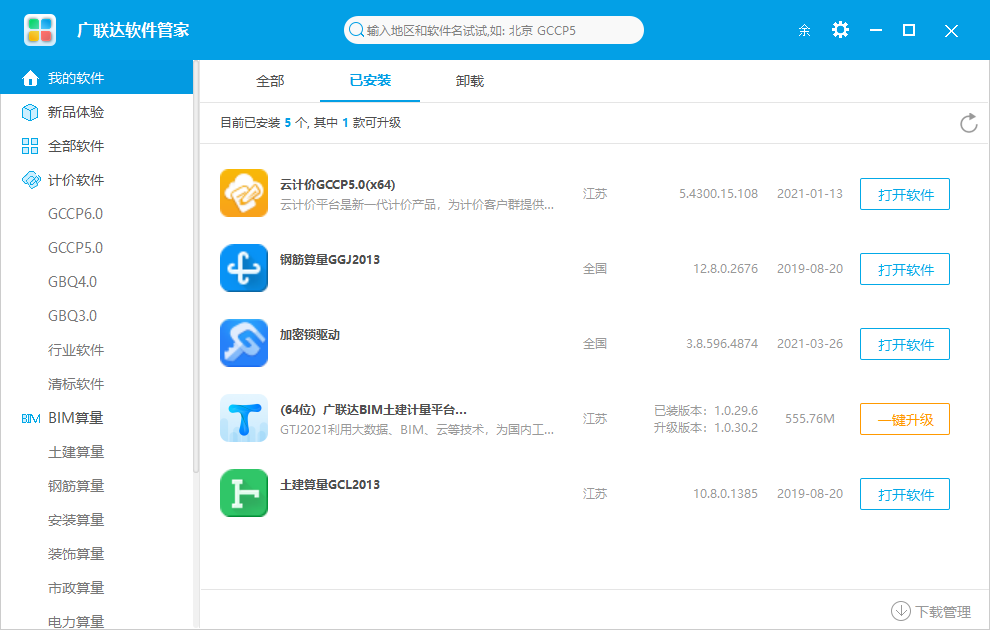Click the 升级版本: 1.0.30.2 text
Viewport: 990px width, 630px height.
point(705,428)
